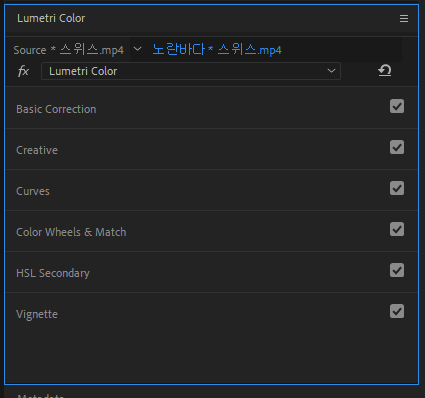Uncheck the HSL Secondary checkbox

397,270
